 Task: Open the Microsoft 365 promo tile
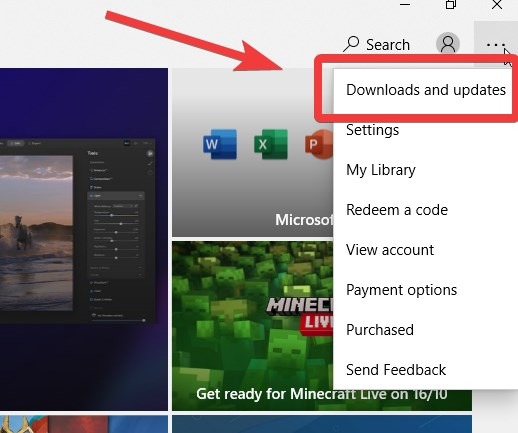point(253,153)
